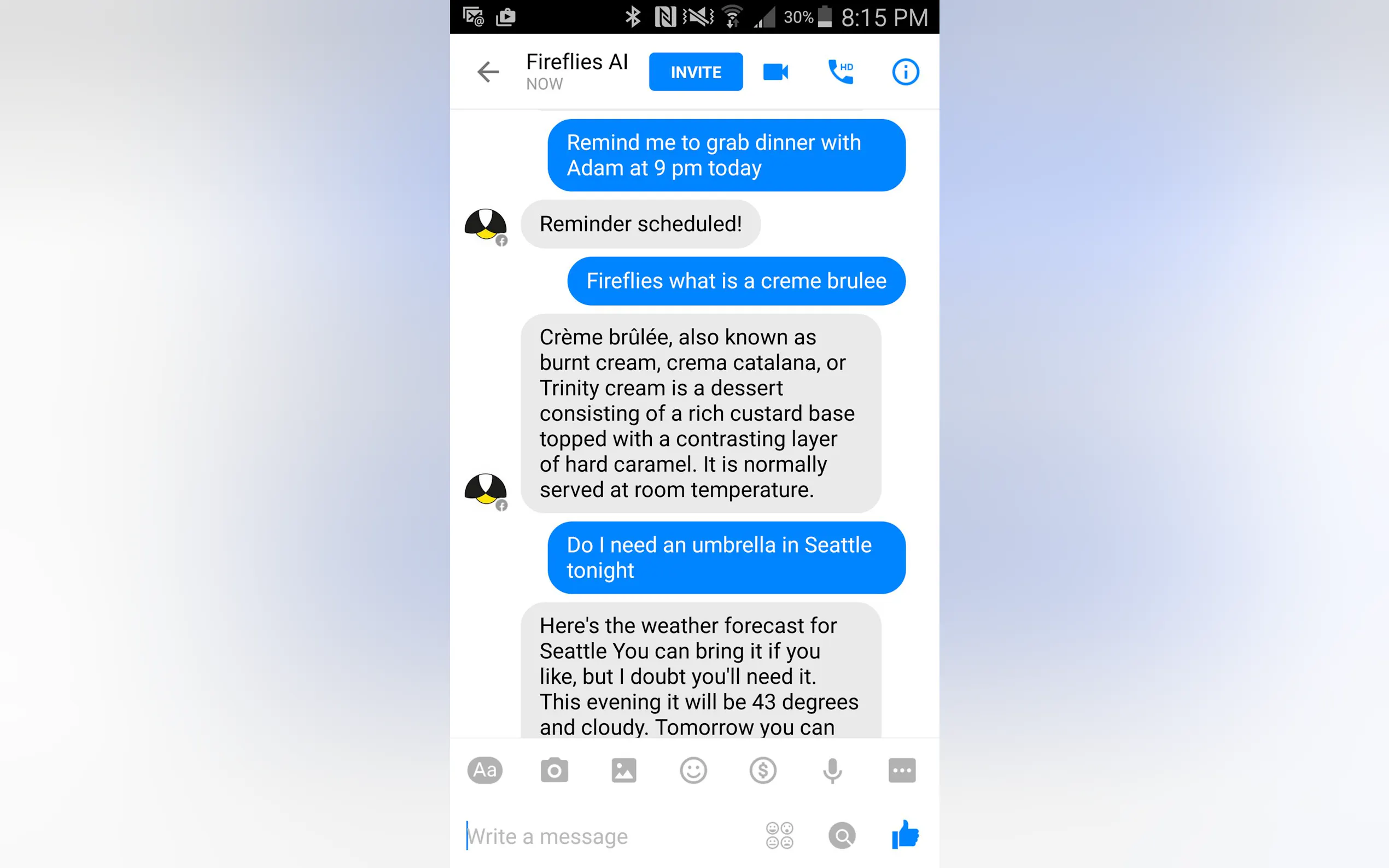1389x868 pixels.
Task: Start a video call with Fireflies AI
Action: click(775, 72)
